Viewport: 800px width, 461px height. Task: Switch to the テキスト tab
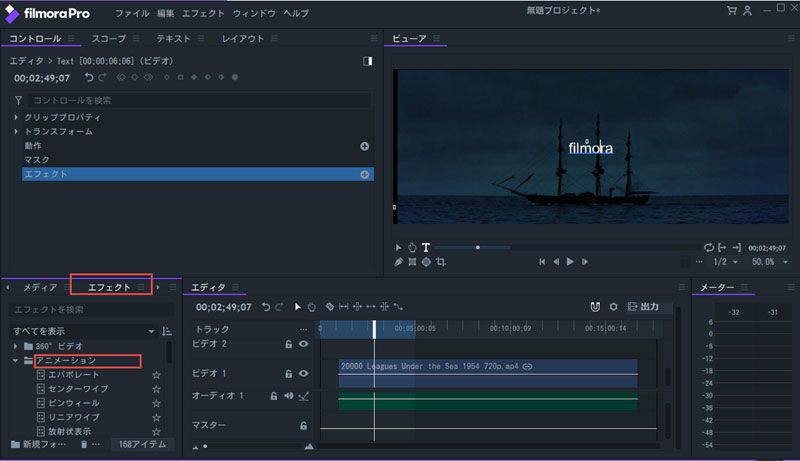[173, 39]
